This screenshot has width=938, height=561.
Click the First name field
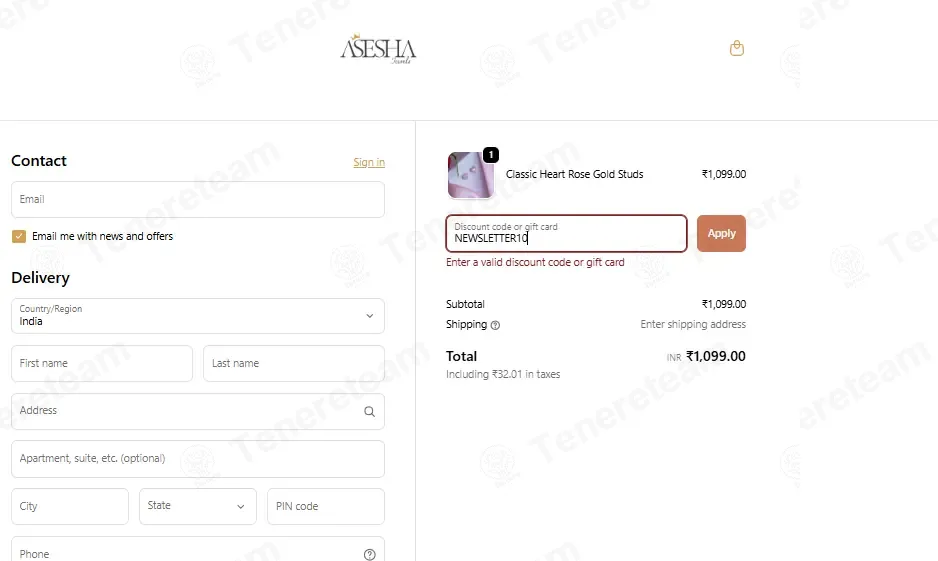[x=102, y=364]
